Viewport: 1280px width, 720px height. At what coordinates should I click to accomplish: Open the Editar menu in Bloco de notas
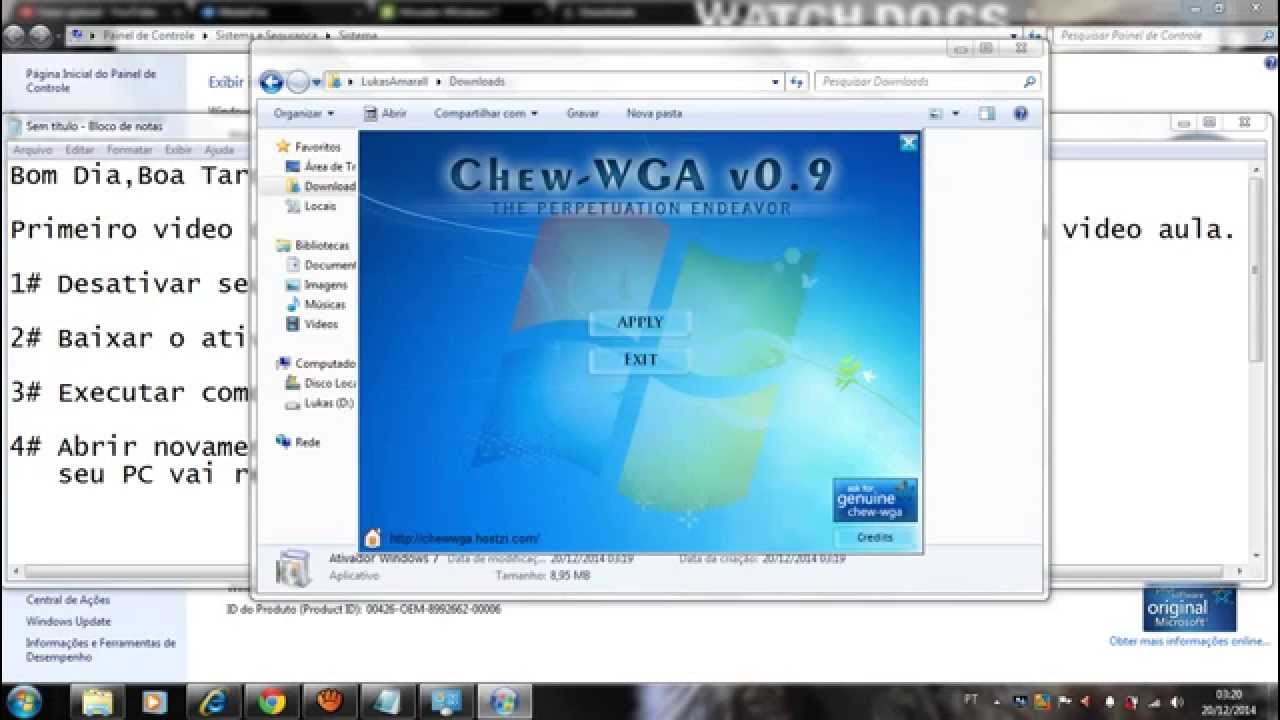click(79, 150)
